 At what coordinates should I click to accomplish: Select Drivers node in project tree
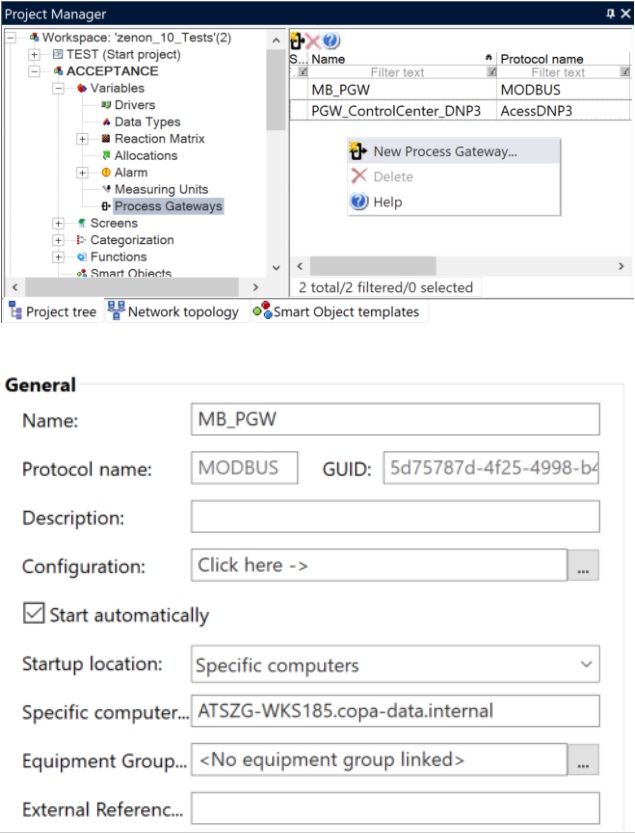pyautogui.click(x=135, y=105)
